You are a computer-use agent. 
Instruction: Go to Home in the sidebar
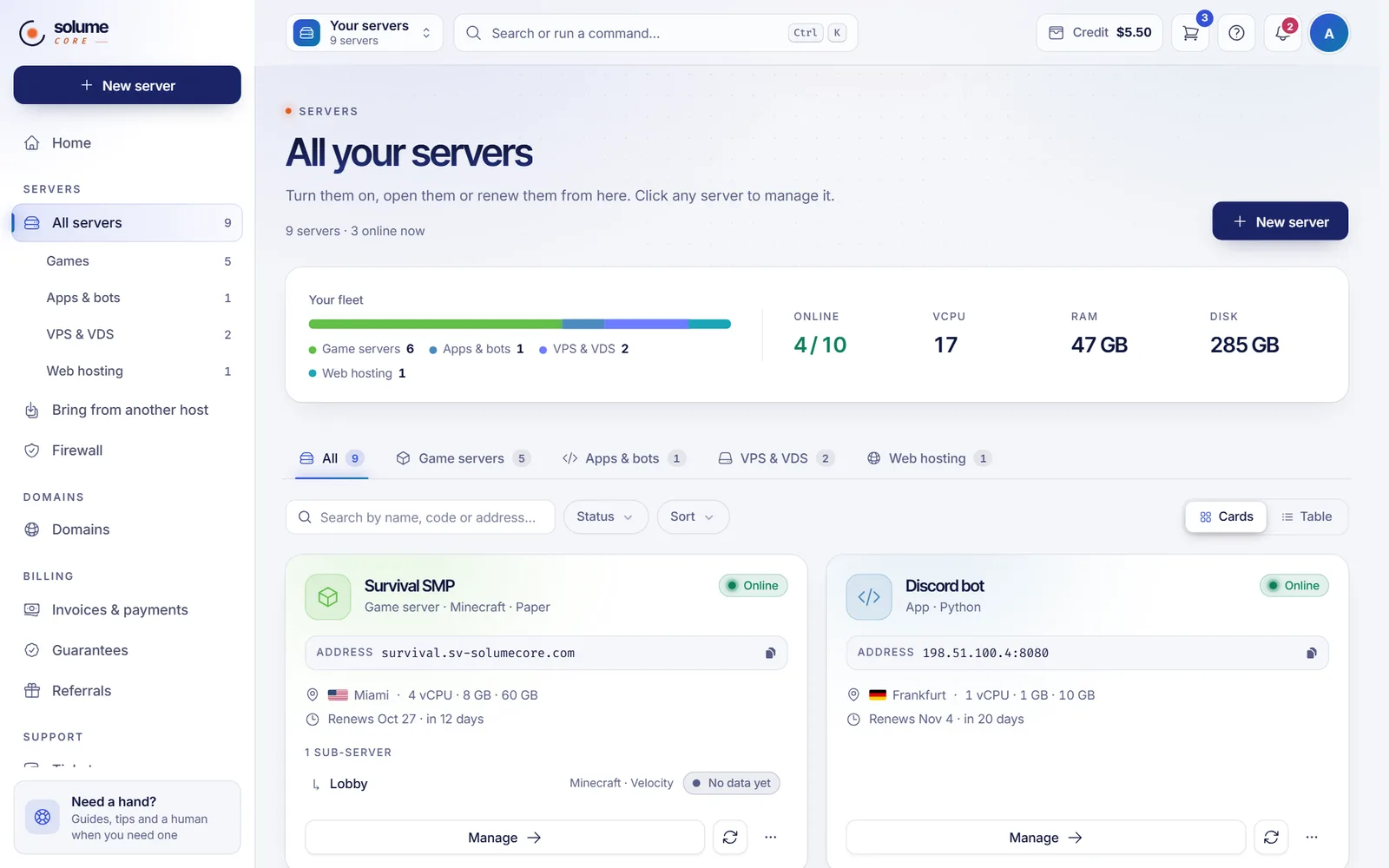pyautogui.click(x=127, y=143)
